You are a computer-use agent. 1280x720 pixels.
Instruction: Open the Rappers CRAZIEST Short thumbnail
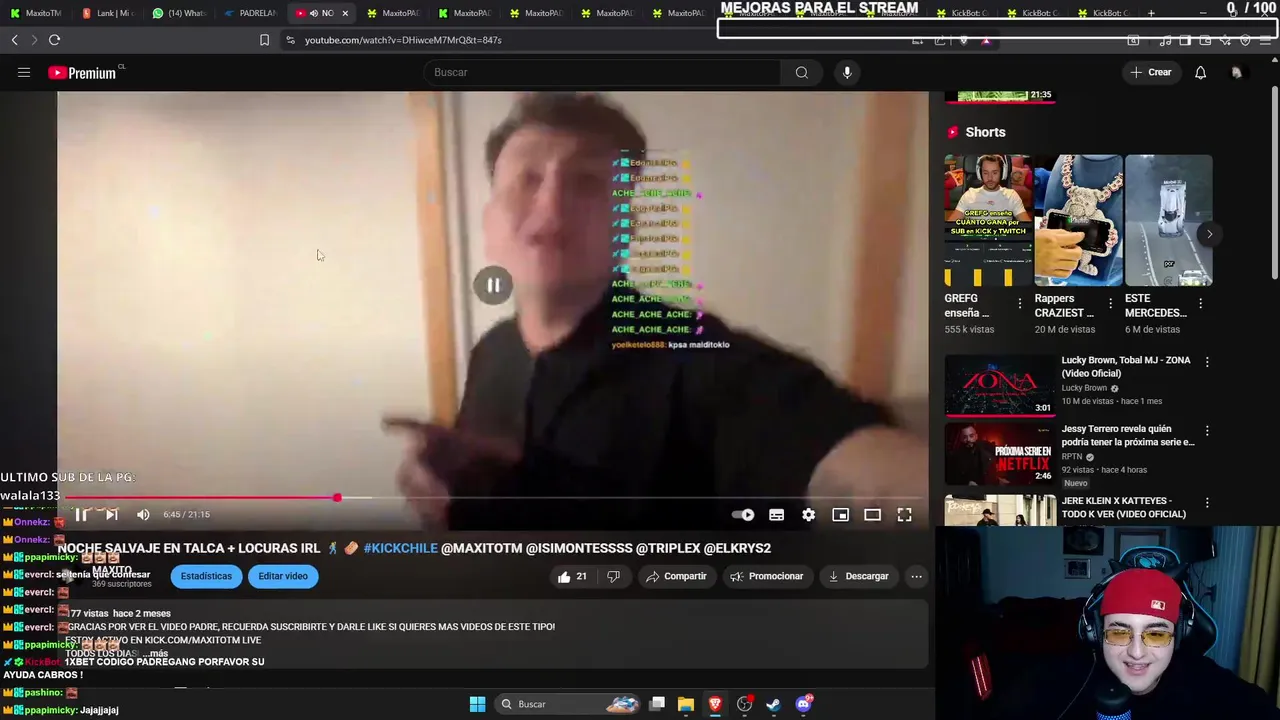[x=1078, y=220]
